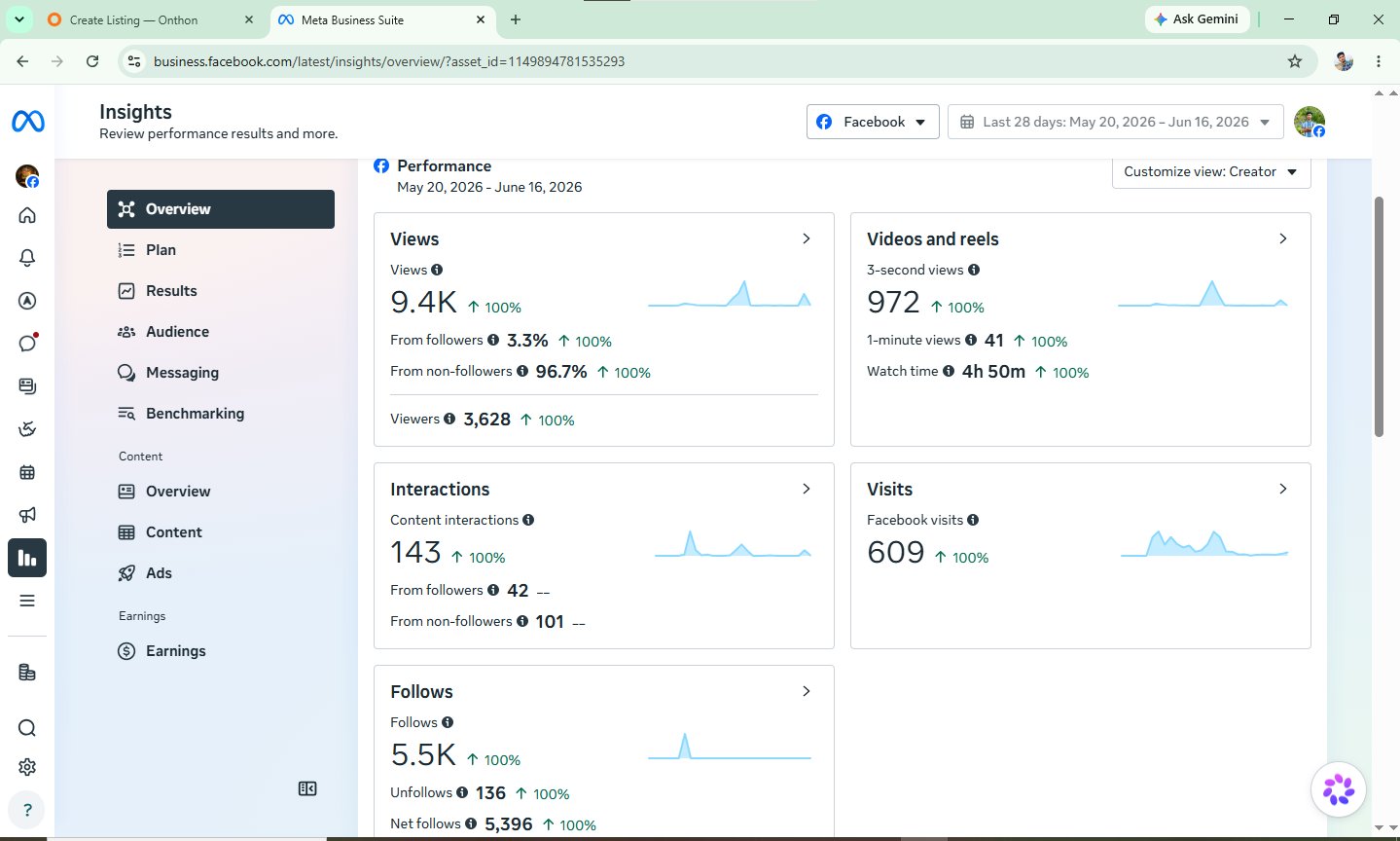Screen dimensions: 1400x841
Task: Go back with browser back arrow
Action: pyautogui.click(x=22, y=61)
